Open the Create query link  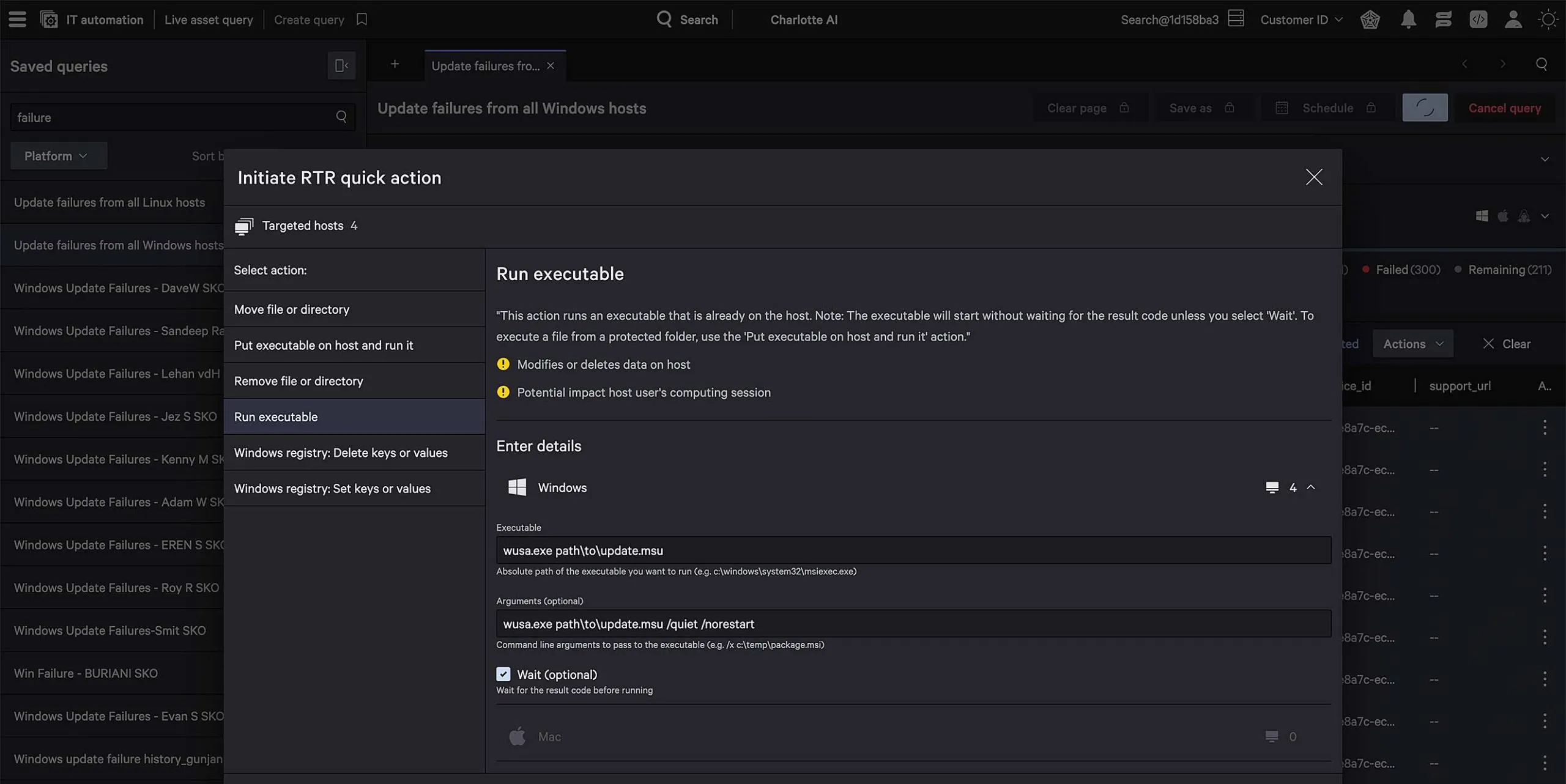[309, 20]
